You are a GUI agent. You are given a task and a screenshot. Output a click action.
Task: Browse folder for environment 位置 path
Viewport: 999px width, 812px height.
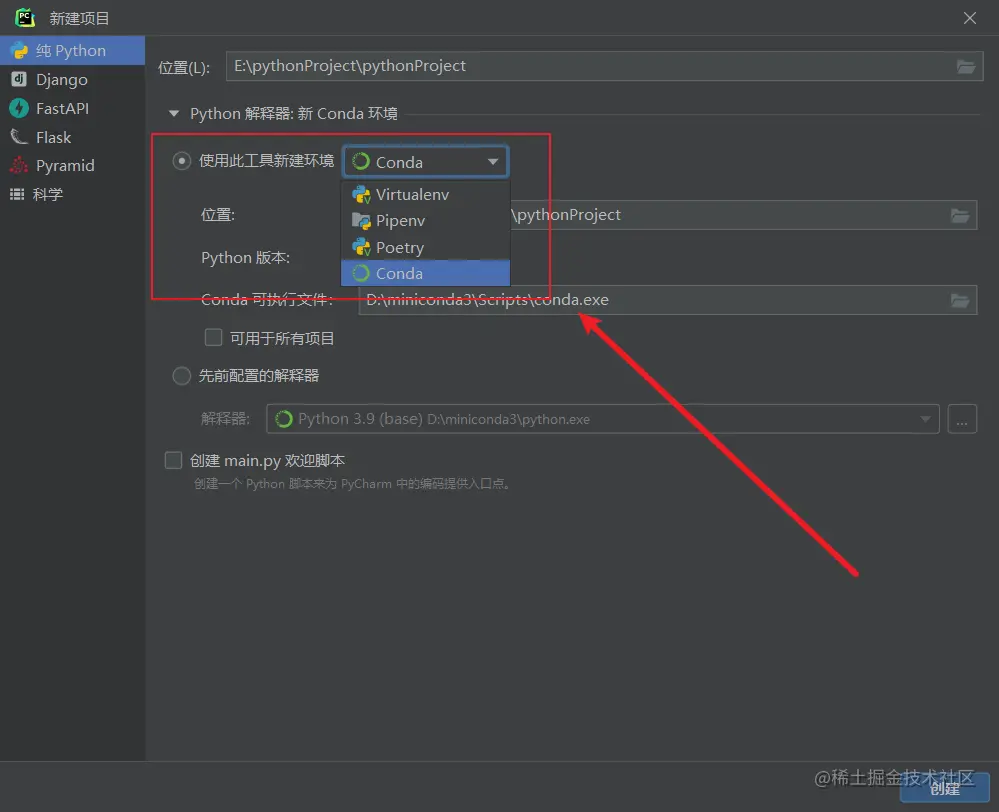click(960, 215)
